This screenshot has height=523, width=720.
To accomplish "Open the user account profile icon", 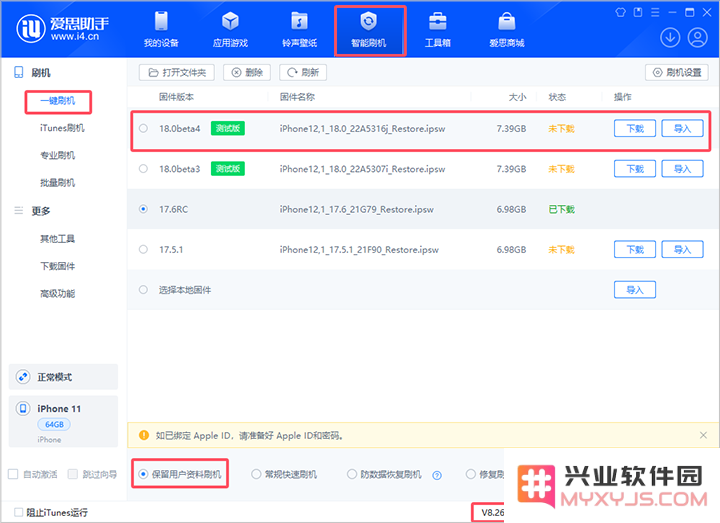I will point(697,38).
